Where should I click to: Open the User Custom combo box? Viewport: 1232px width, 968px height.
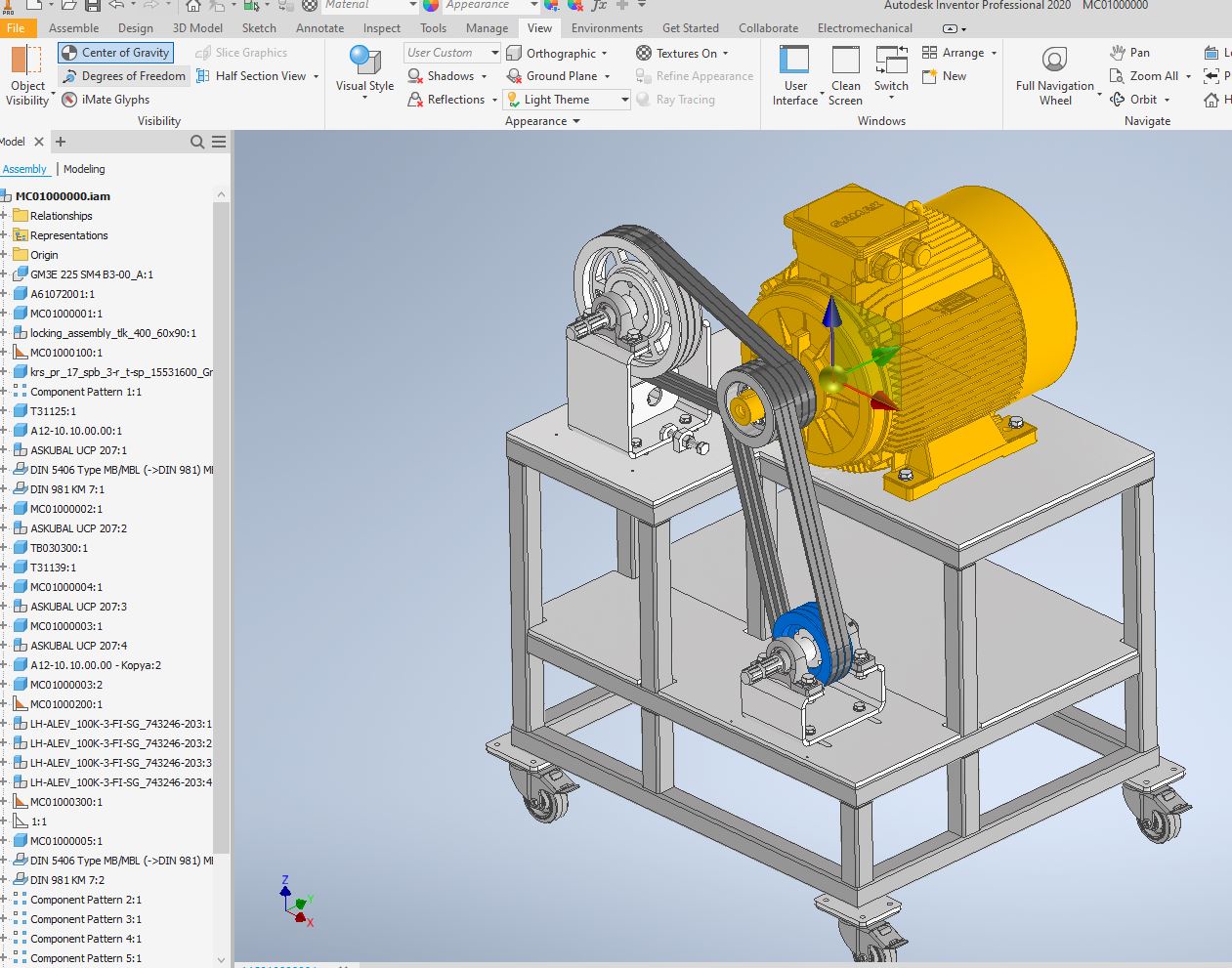click(452, 53)
